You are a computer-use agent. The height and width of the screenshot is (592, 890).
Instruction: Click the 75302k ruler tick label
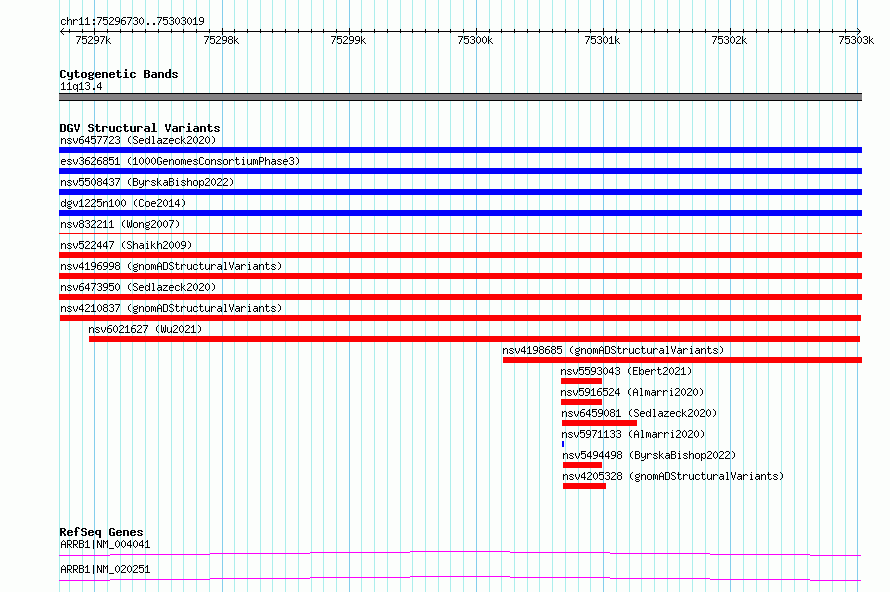coord(729,40)
